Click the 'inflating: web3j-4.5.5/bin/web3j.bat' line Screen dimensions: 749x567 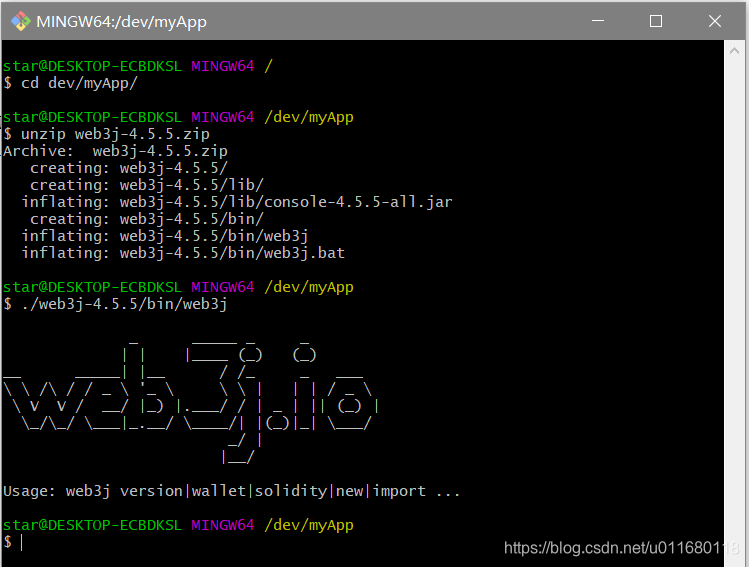click(183, 253)
